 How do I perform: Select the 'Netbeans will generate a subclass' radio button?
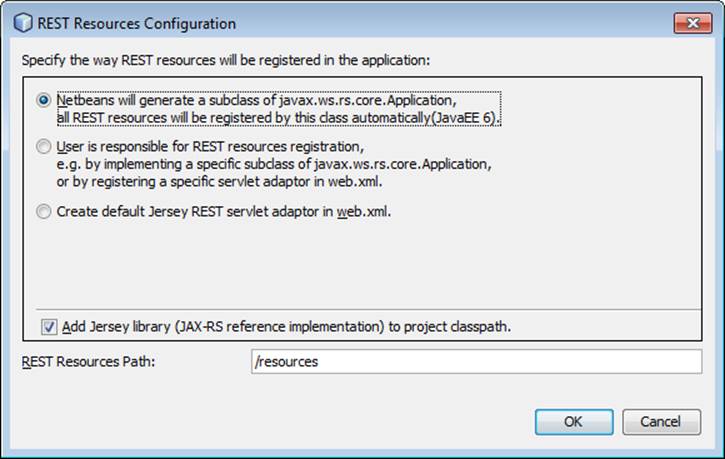click(x=43, y=101)
